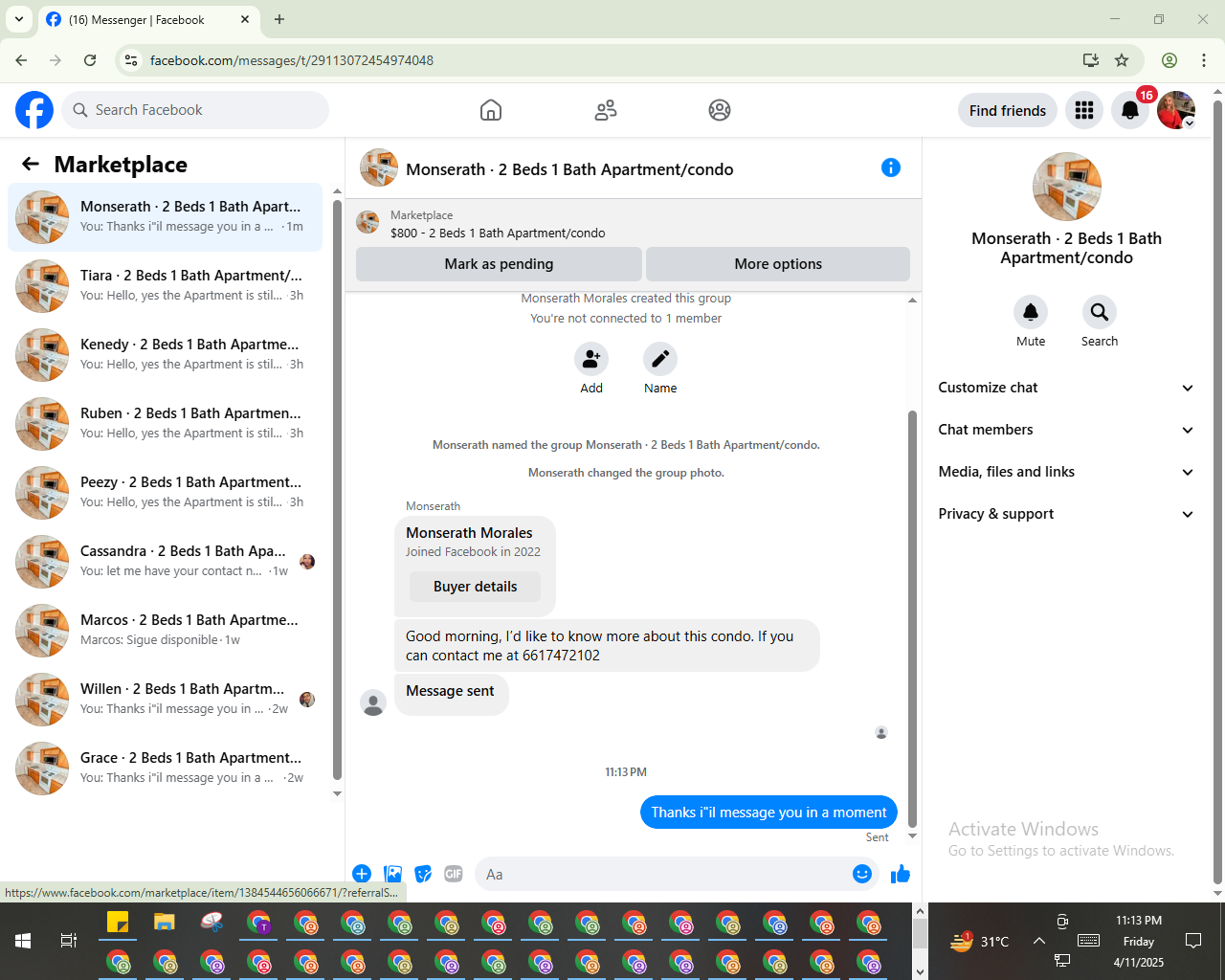Open the account profile picture menu
1225x980 pixels.
[x=1176, y=110]
